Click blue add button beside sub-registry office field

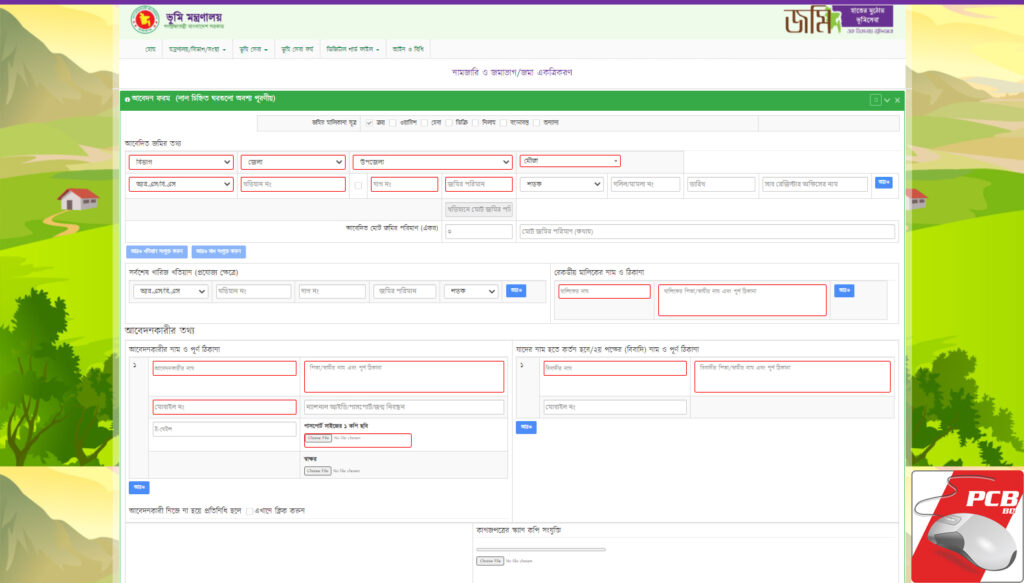click(883, 182)
